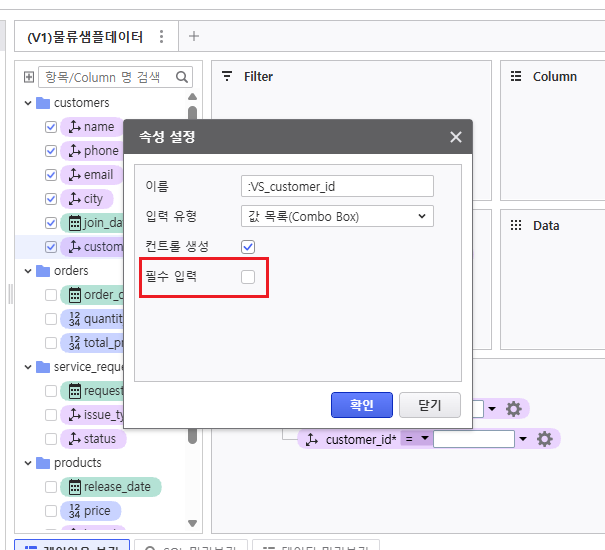Click the Column panel list icon
The width and height of the screenshot is (605, 550).
coord(516,76)
